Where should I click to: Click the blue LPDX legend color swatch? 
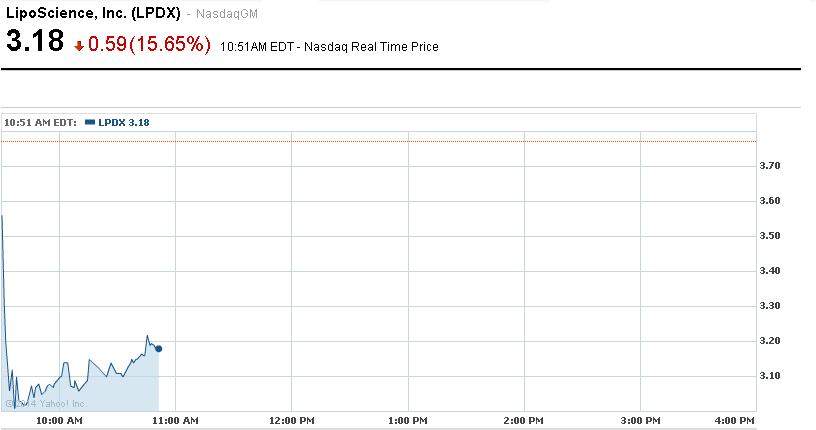[90, 122]
